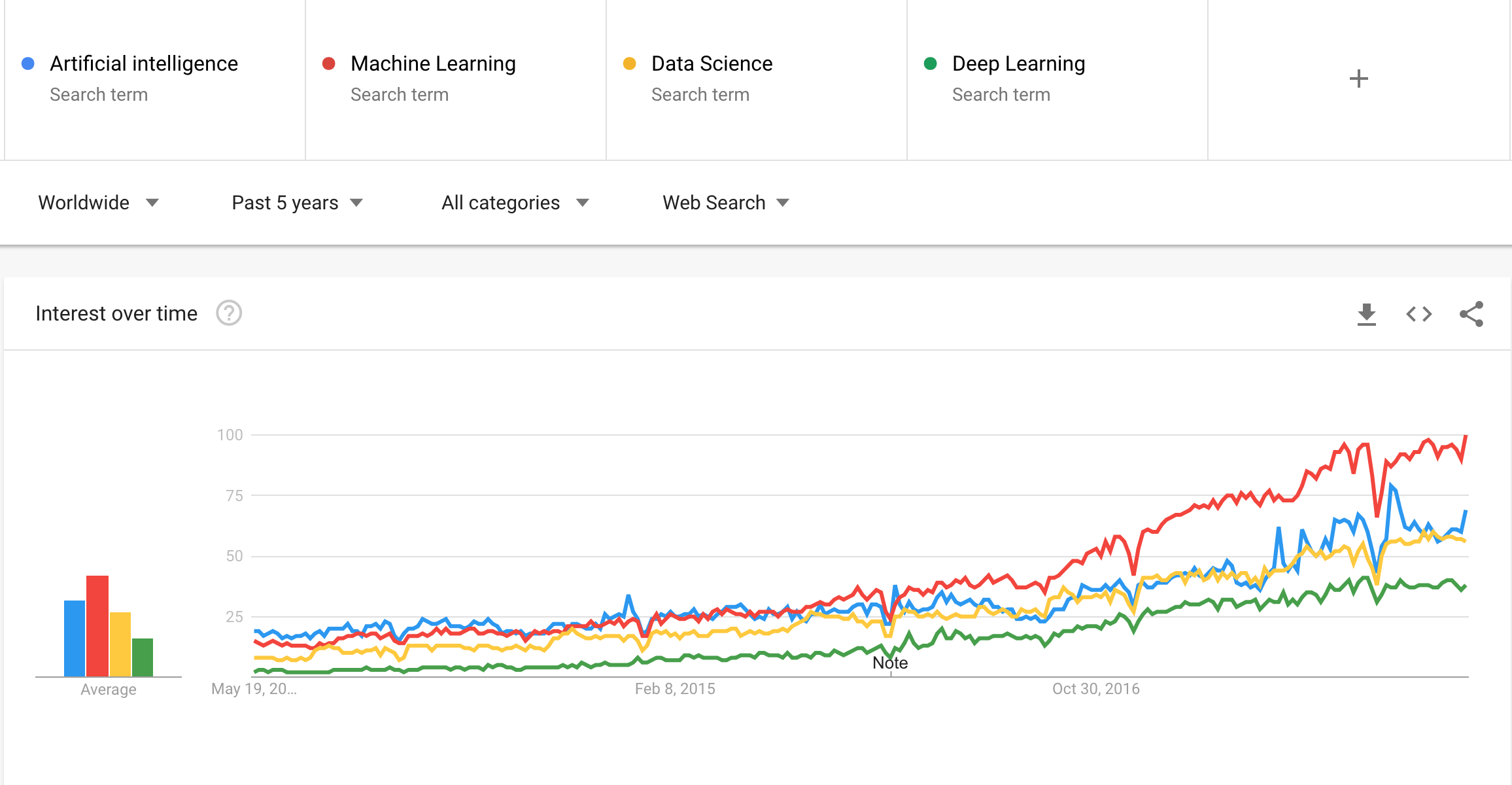Image resolution: width=1512 pixels, height=785 pixels.
Task: Click the red average bar
Action: click(x=97, y=625)
